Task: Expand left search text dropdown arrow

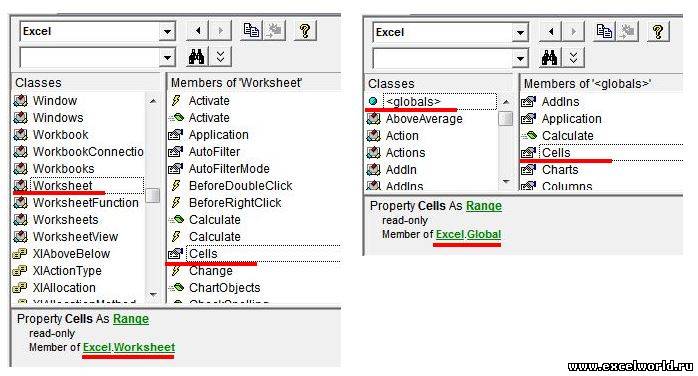Action: pyautogui.click(x=167, y=57)
